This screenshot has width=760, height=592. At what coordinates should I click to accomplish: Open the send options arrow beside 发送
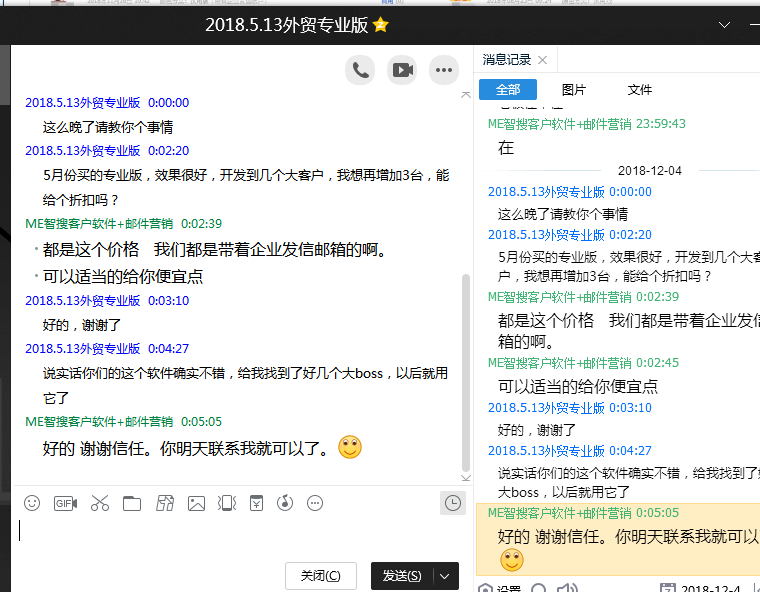pyautogui.click(x=445, y=576)
